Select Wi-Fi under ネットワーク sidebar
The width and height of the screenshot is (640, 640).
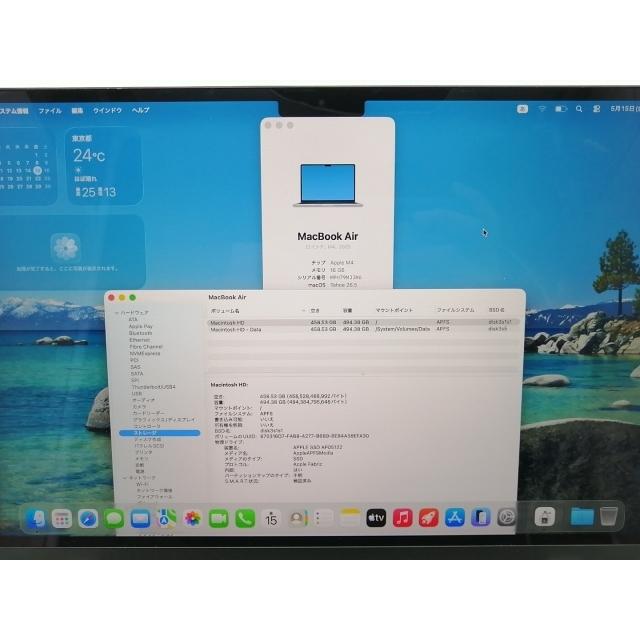pyautogui.click(x=142, y=484)
